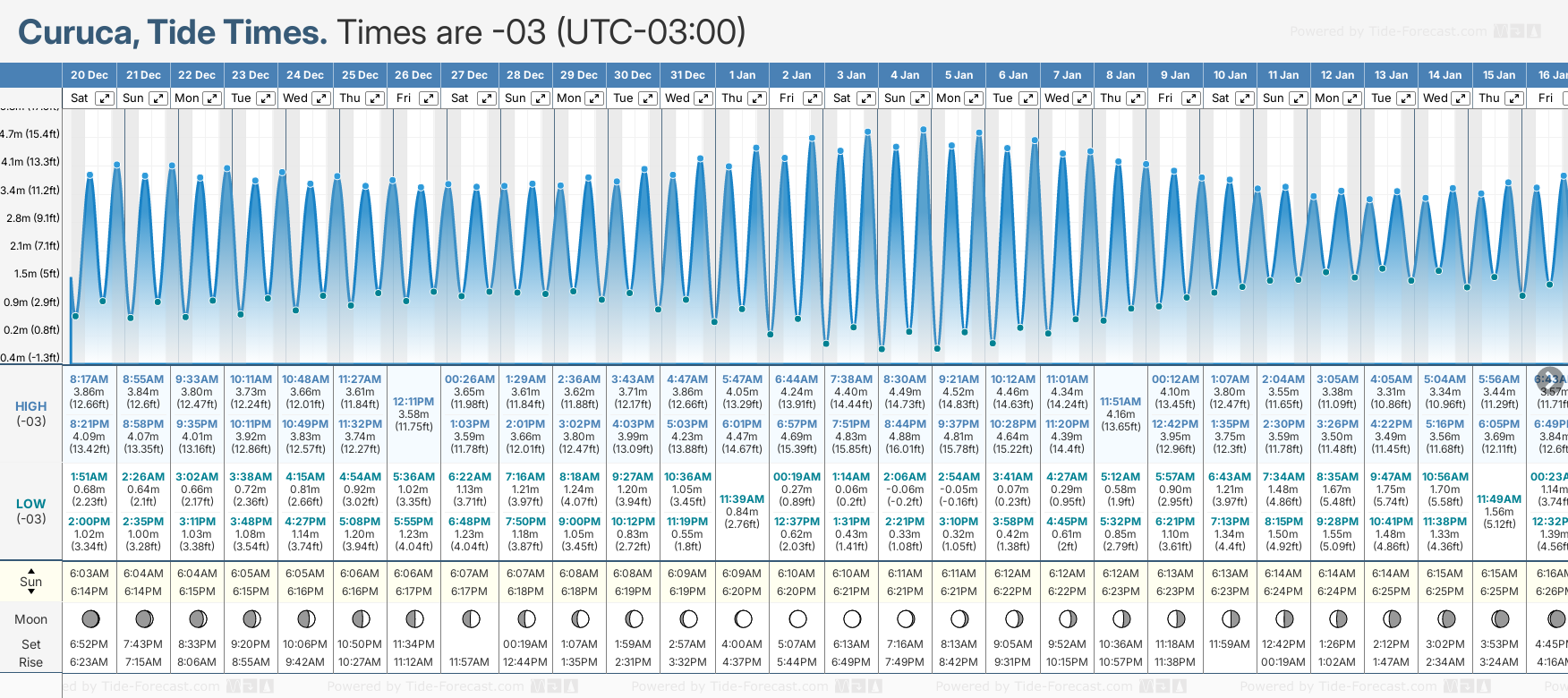This screenshot has width=1568, height=698.
Task: Click the moon phase icon for 20 Dec
Action: click(89, 619)
